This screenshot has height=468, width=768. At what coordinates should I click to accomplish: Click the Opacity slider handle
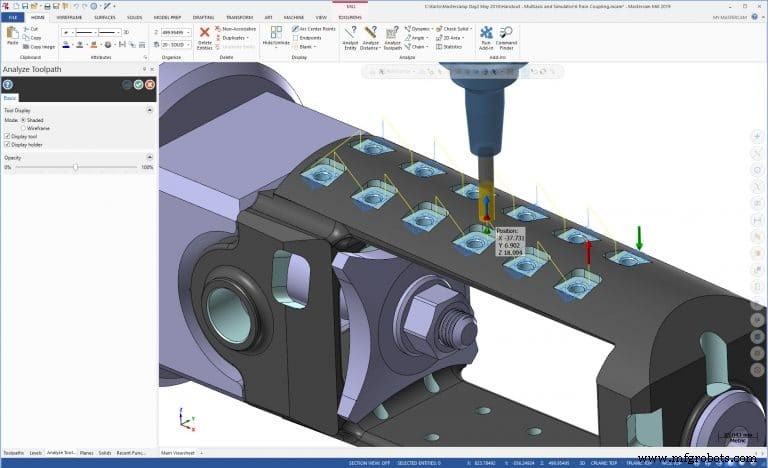click(75, 167)
